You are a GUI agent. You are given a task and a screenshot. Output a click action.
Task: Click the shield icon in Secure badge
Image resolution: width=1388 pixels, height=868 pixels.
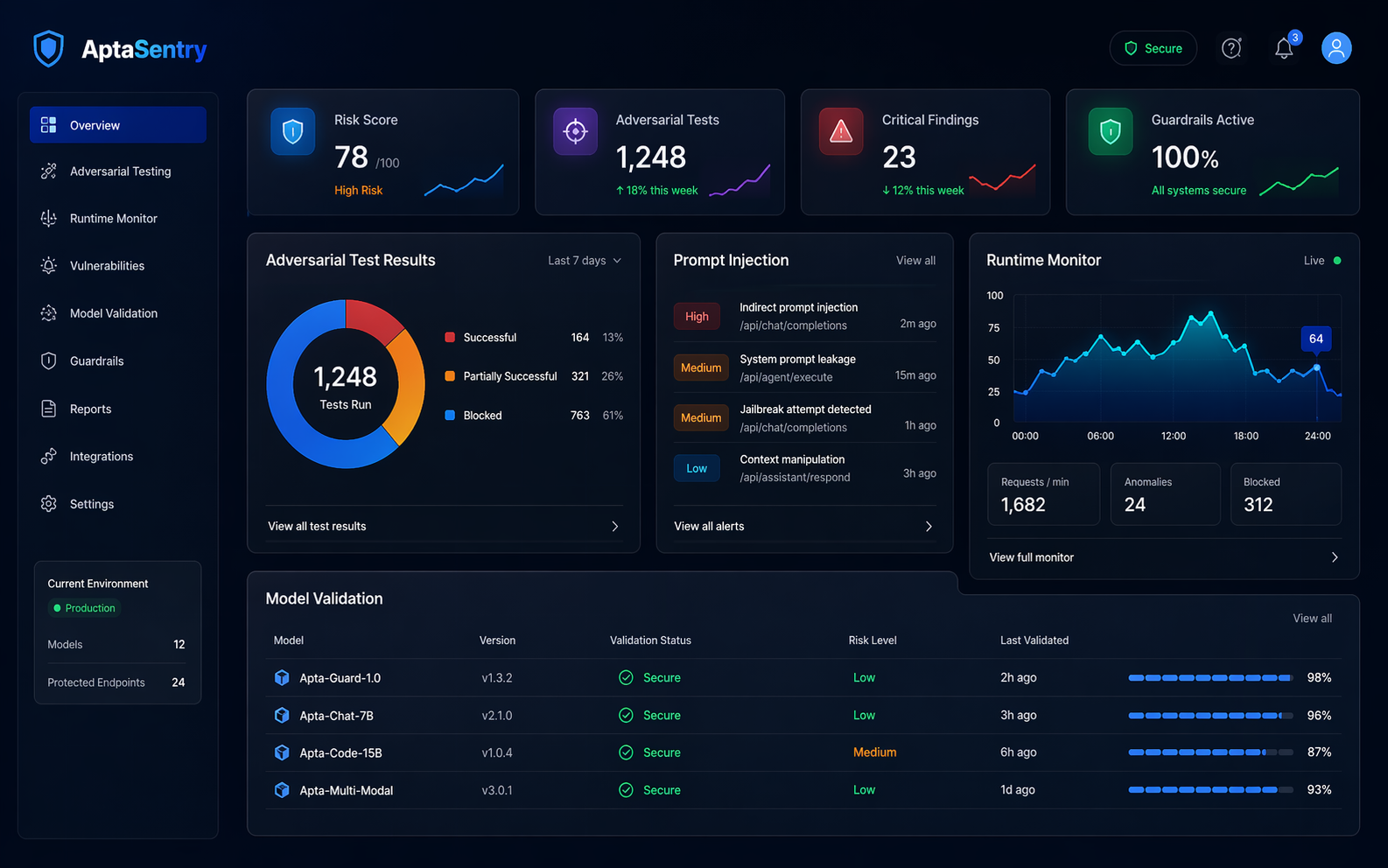point(1131,48)
